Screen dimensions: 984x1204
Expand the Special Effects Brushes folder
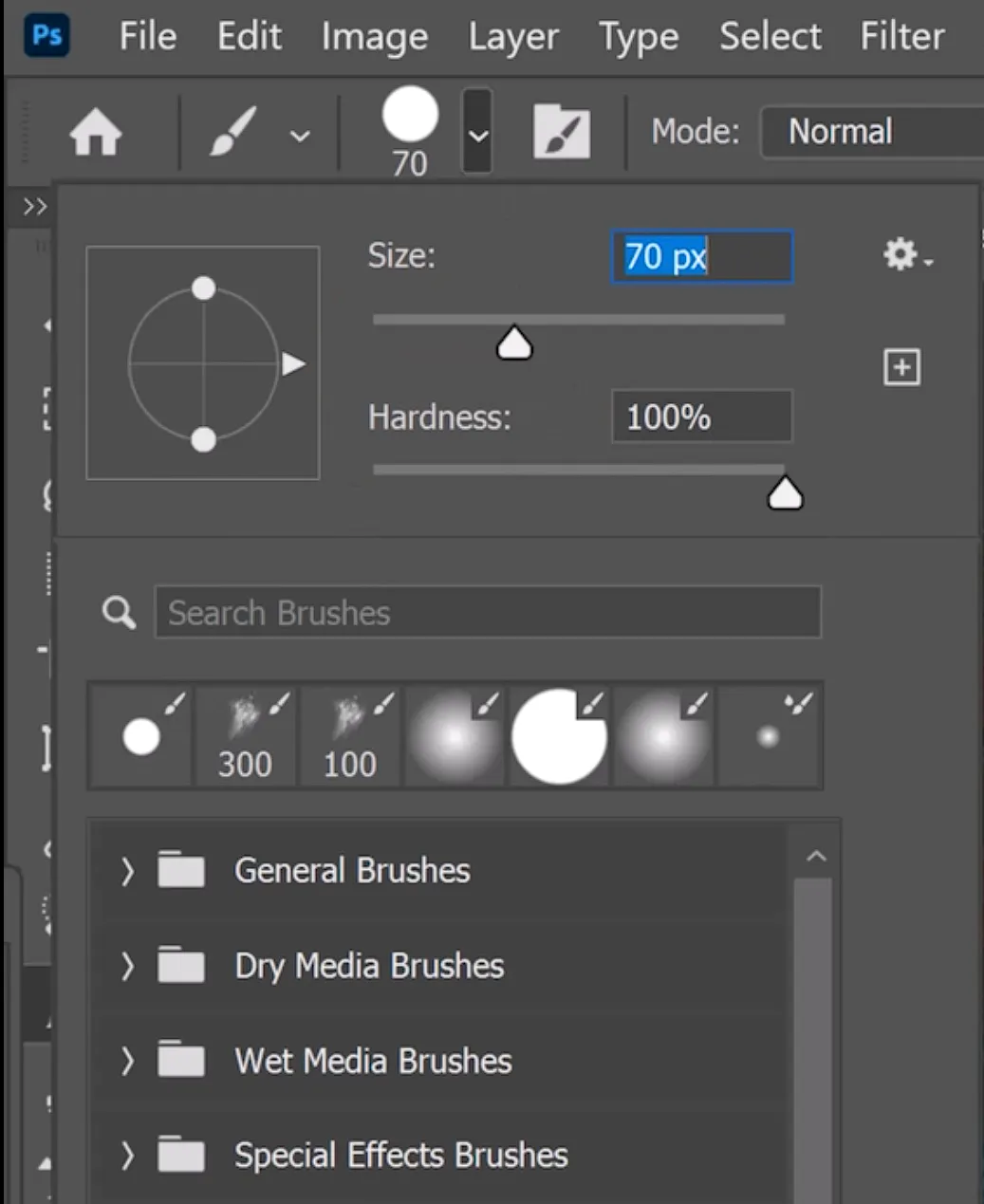click(127, 1156)
